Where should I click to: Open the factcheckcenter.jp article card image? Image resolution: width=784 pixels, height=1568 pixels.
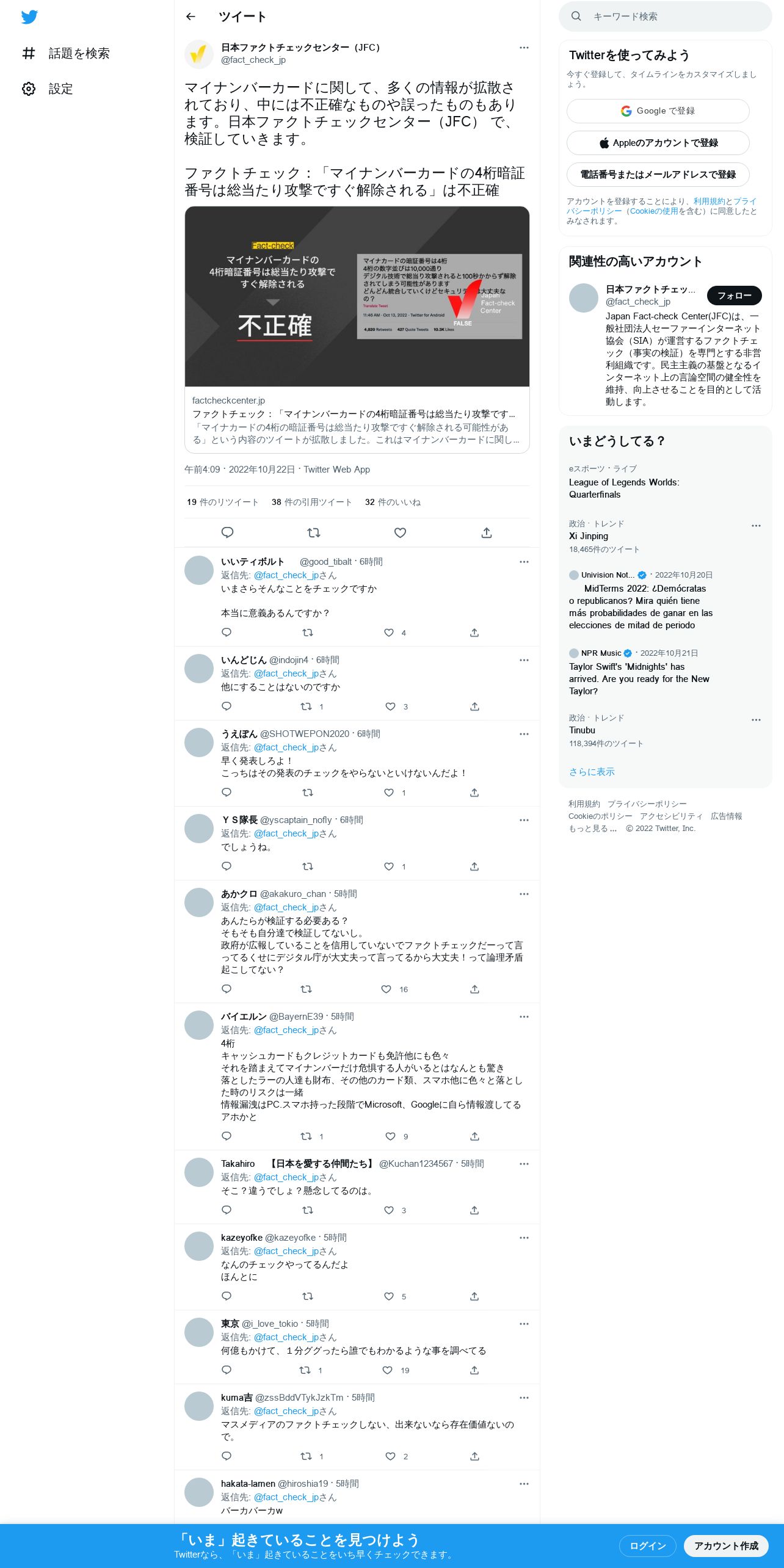(357, 297)
